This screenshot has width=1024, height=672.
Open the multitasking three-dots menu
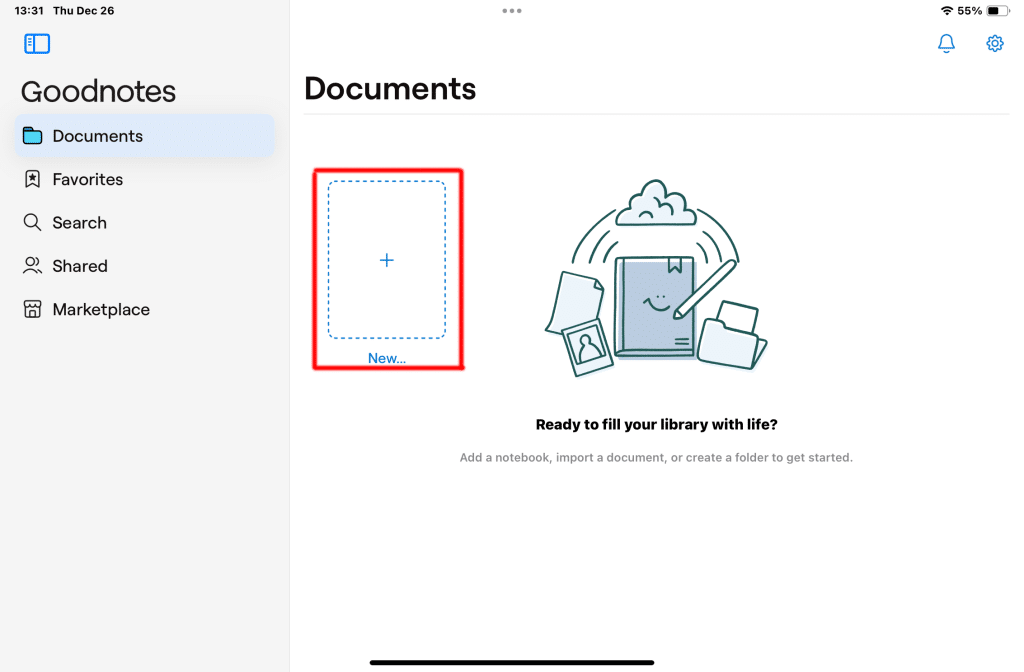[512, 10]
